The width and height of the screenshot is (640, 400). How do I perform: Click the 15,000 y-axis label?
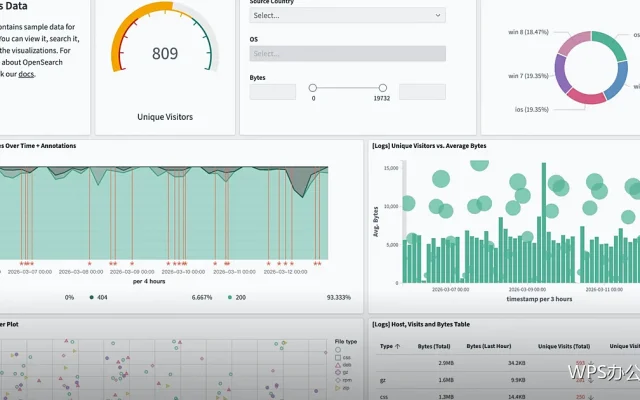click(x=391, y=168)
